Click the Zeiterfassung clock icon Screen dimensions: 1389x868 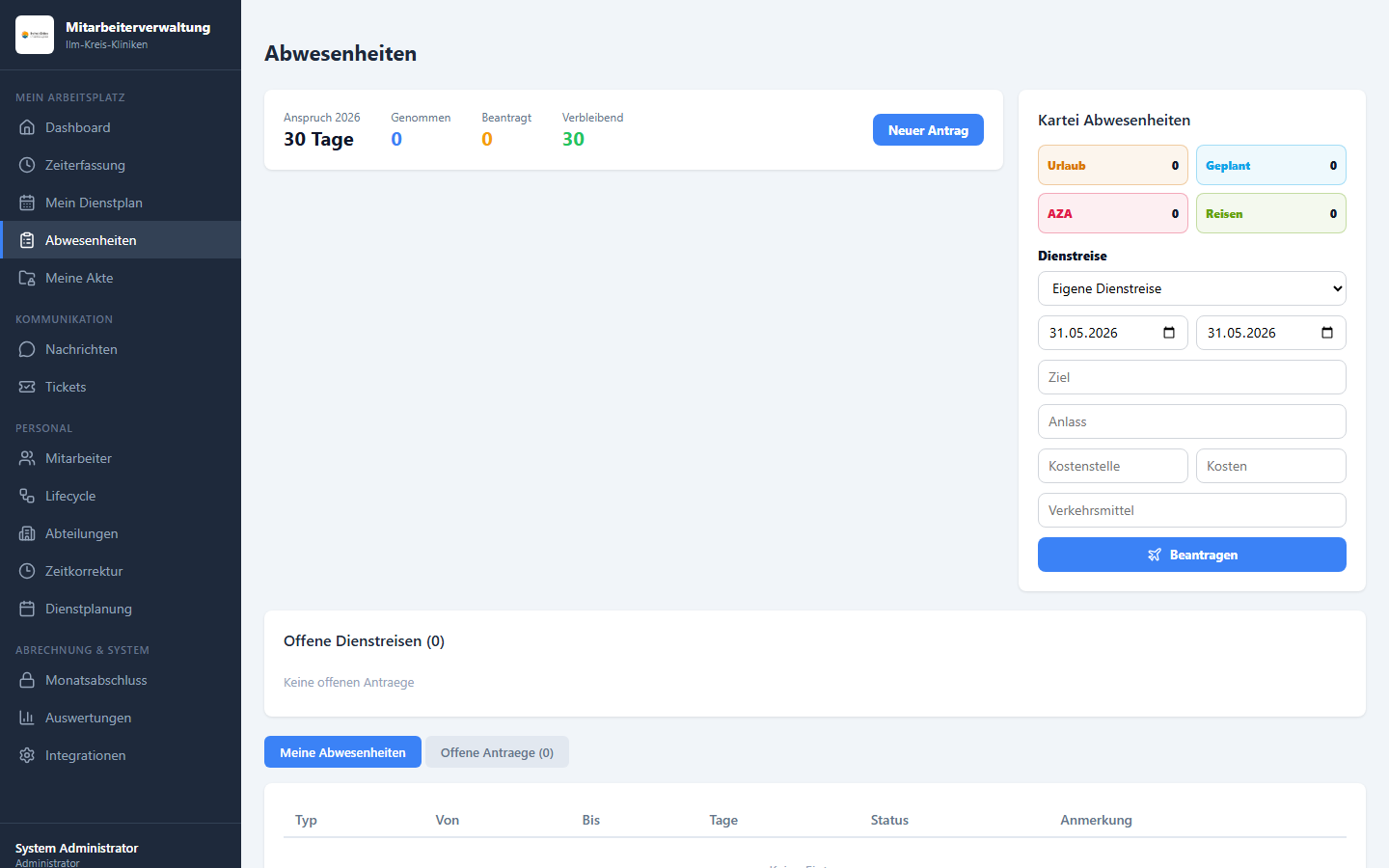(x=27, y=165)
